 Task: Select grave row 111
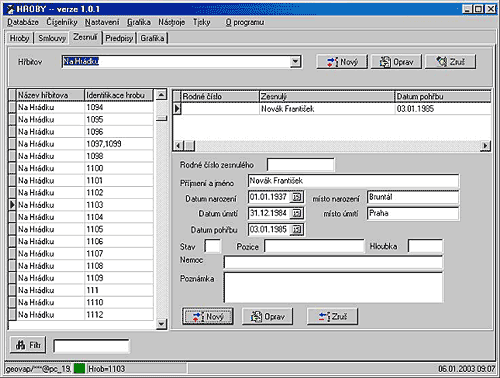tap(81, 290)
